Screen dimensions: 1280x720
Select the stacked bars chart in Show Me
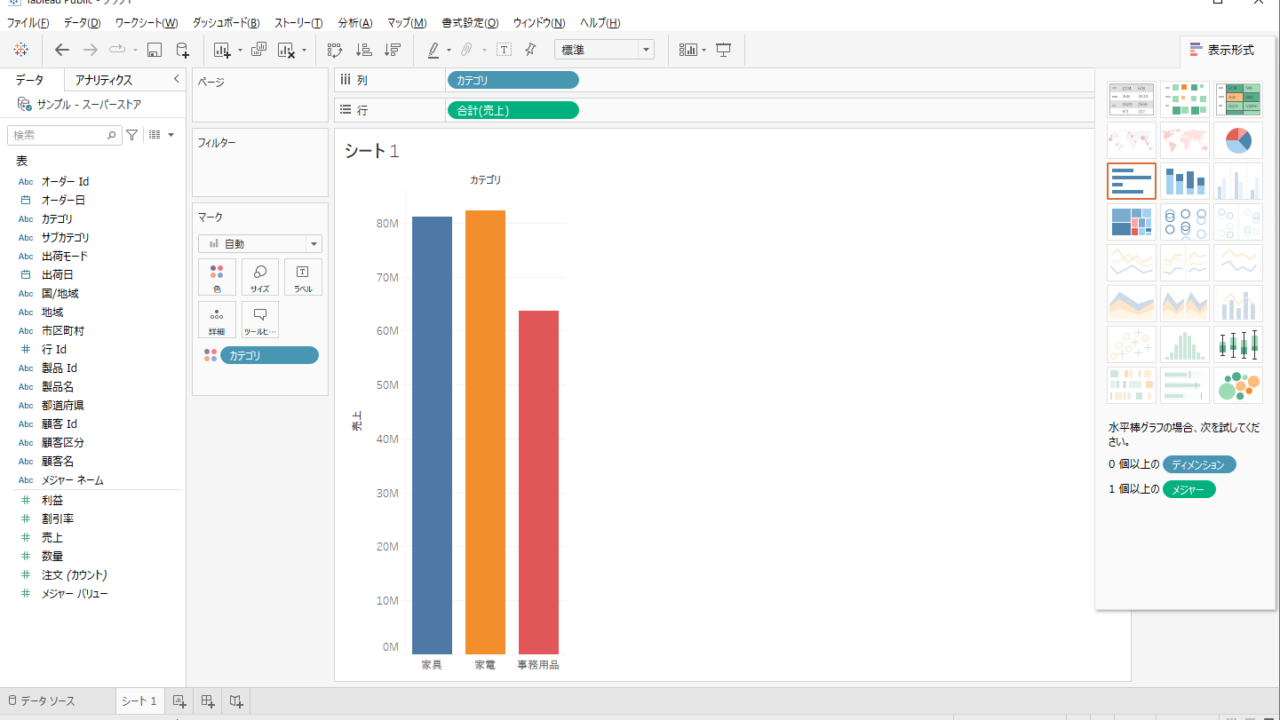tap(1185, 182)
